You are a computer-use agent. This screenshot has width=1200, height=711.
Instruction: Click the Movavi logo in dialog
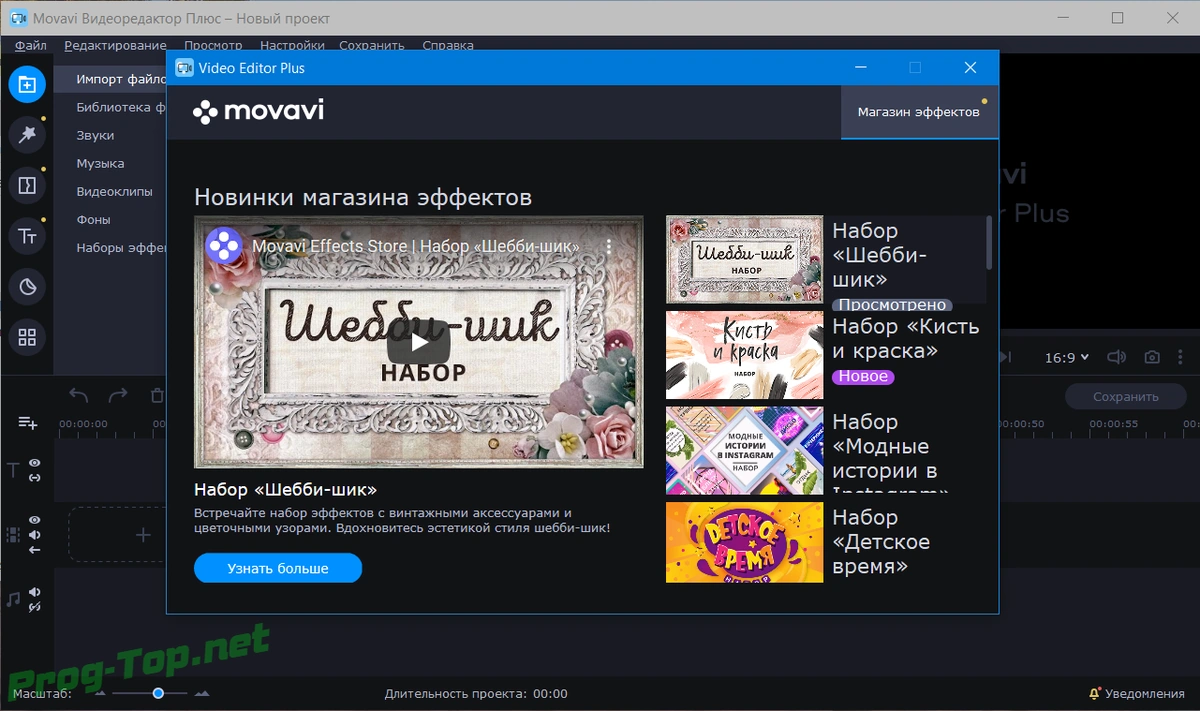[x=258, y=111]
